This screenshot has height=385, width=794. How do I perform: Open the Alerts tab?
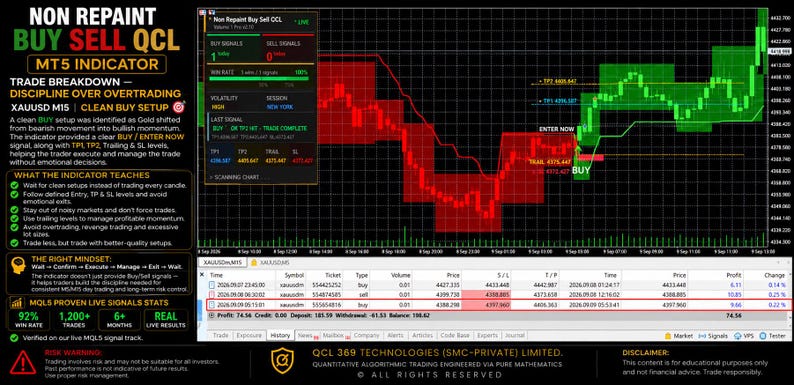click(x=395, y=335)
